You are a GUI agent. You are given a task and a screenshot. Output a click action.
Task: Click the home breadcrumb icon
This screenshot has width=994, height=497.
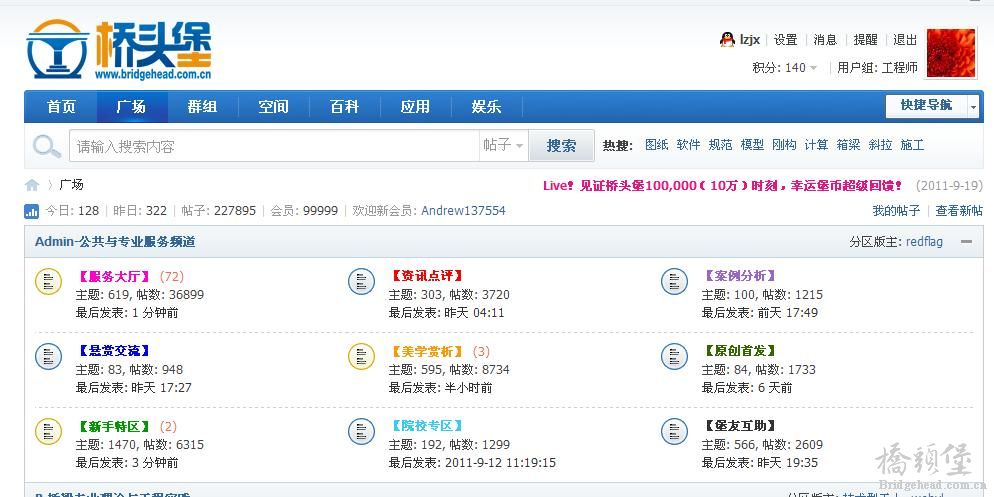click(x=32, y=185)
